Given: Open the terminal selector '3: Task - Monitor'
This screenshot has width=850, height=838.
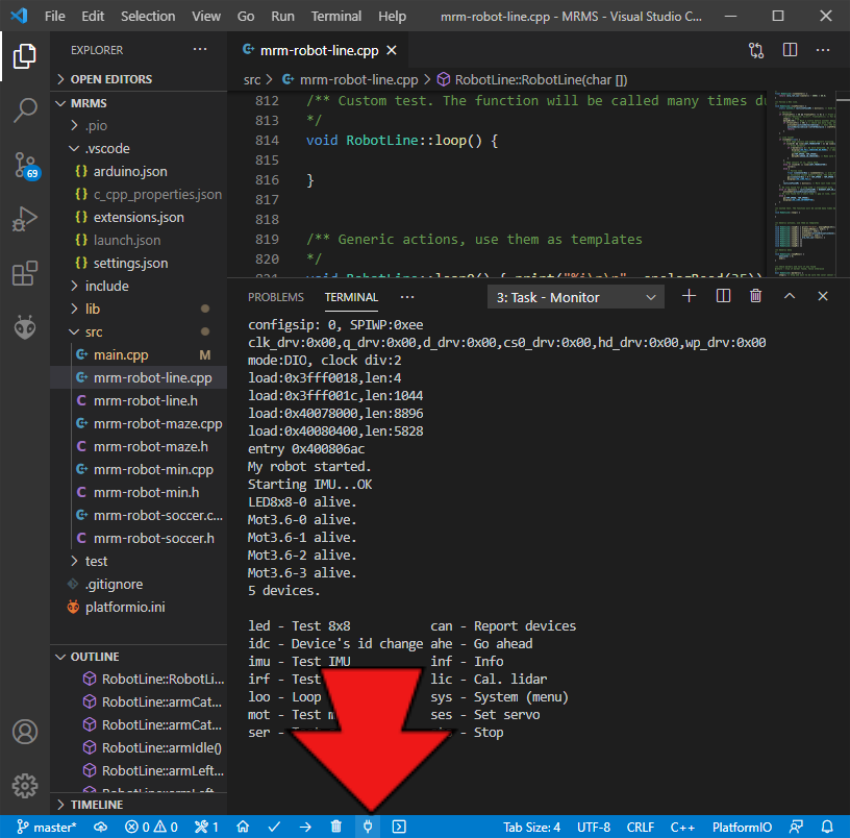Looking at the screenshot, I should tap(577, 297).
